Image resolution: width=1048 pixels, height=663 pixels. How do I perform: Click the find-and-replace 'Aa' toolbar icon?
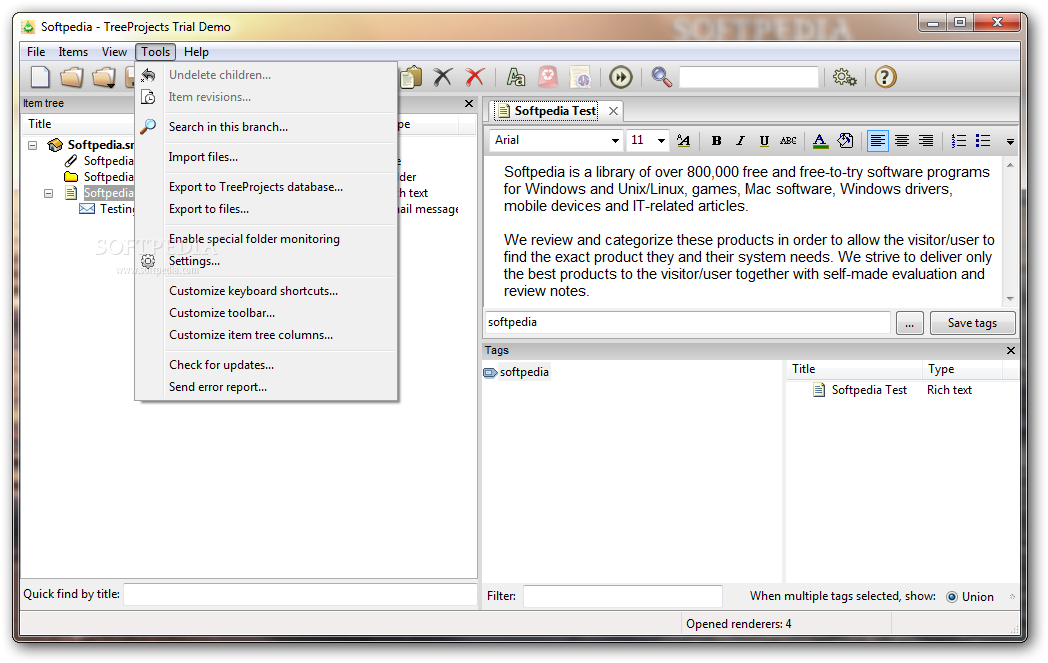515,78
